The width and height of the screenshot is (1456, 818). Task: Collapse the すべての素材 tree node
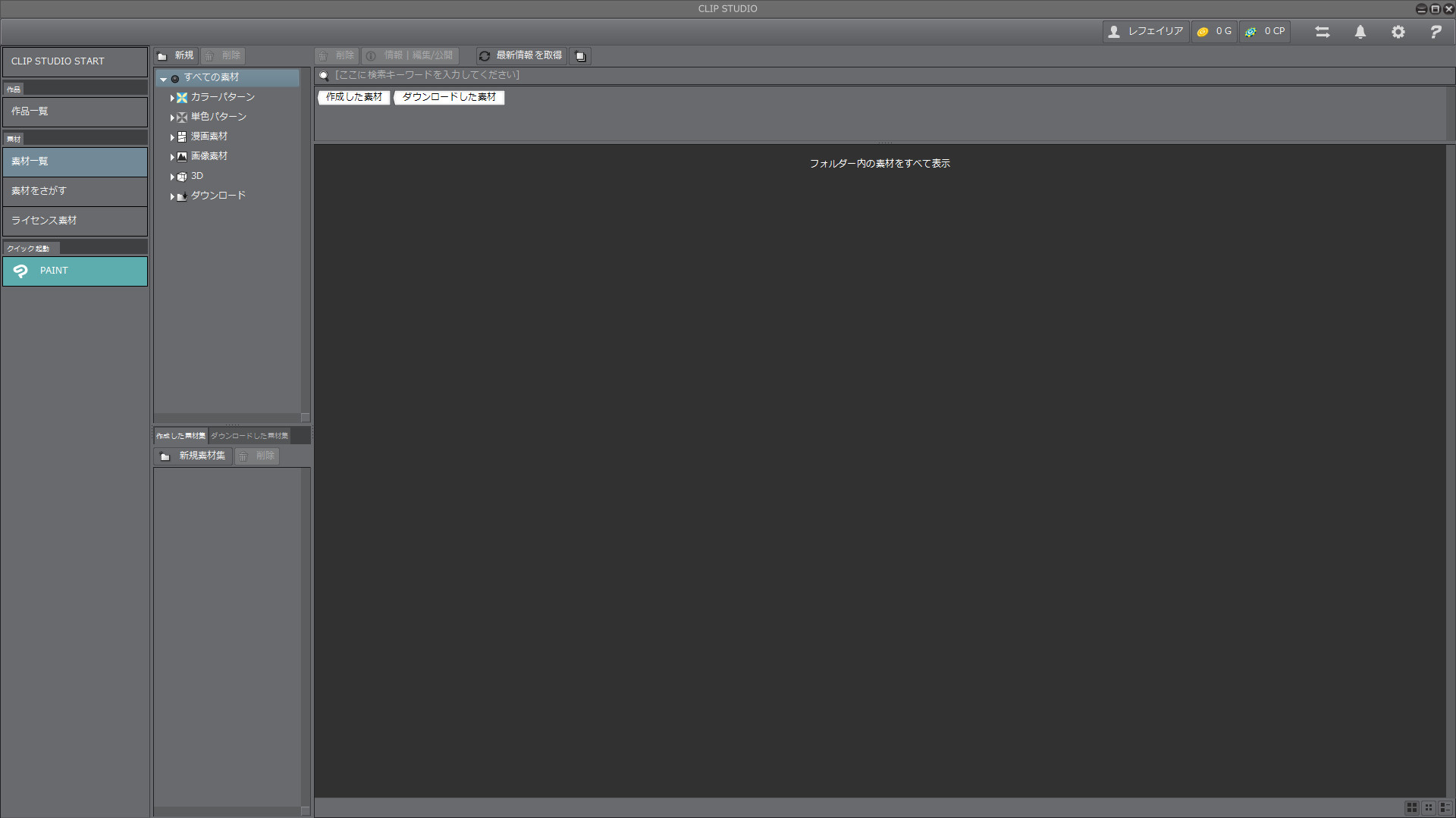click(x=163, y=79)
